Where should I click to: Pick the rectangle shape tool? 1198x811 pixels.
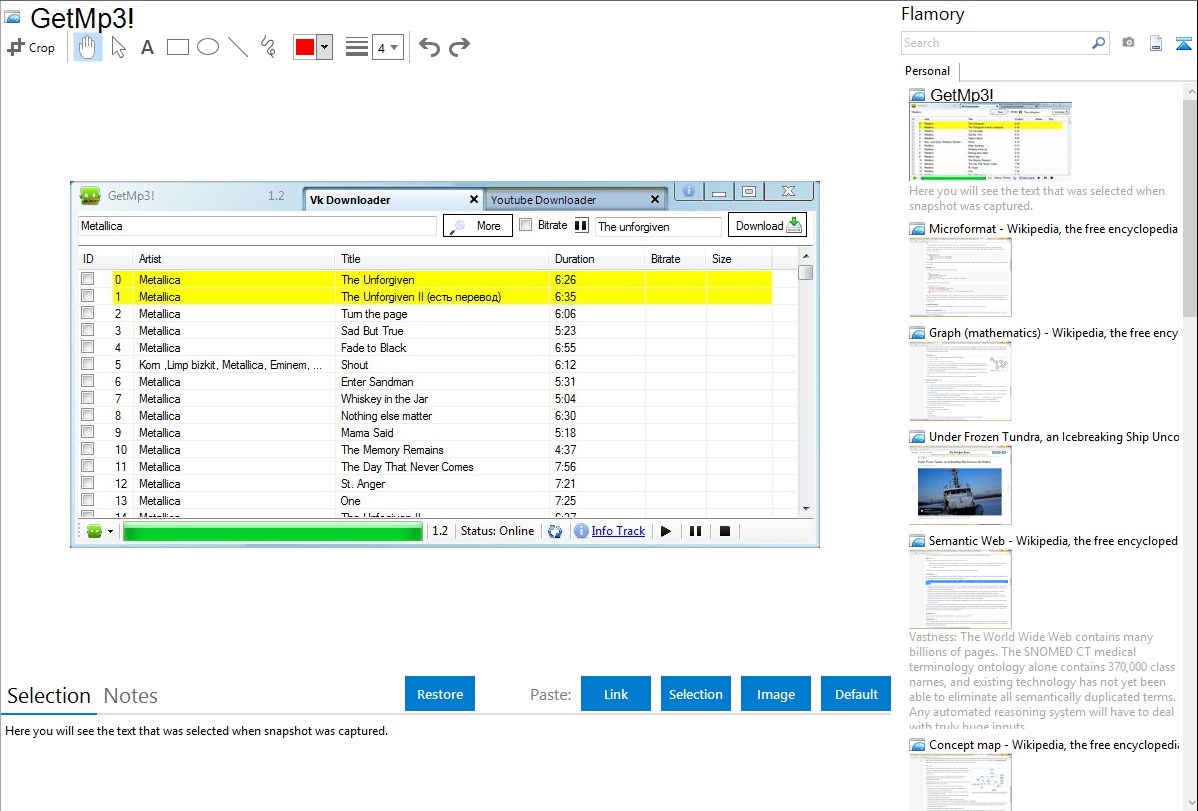coord(178,47)
